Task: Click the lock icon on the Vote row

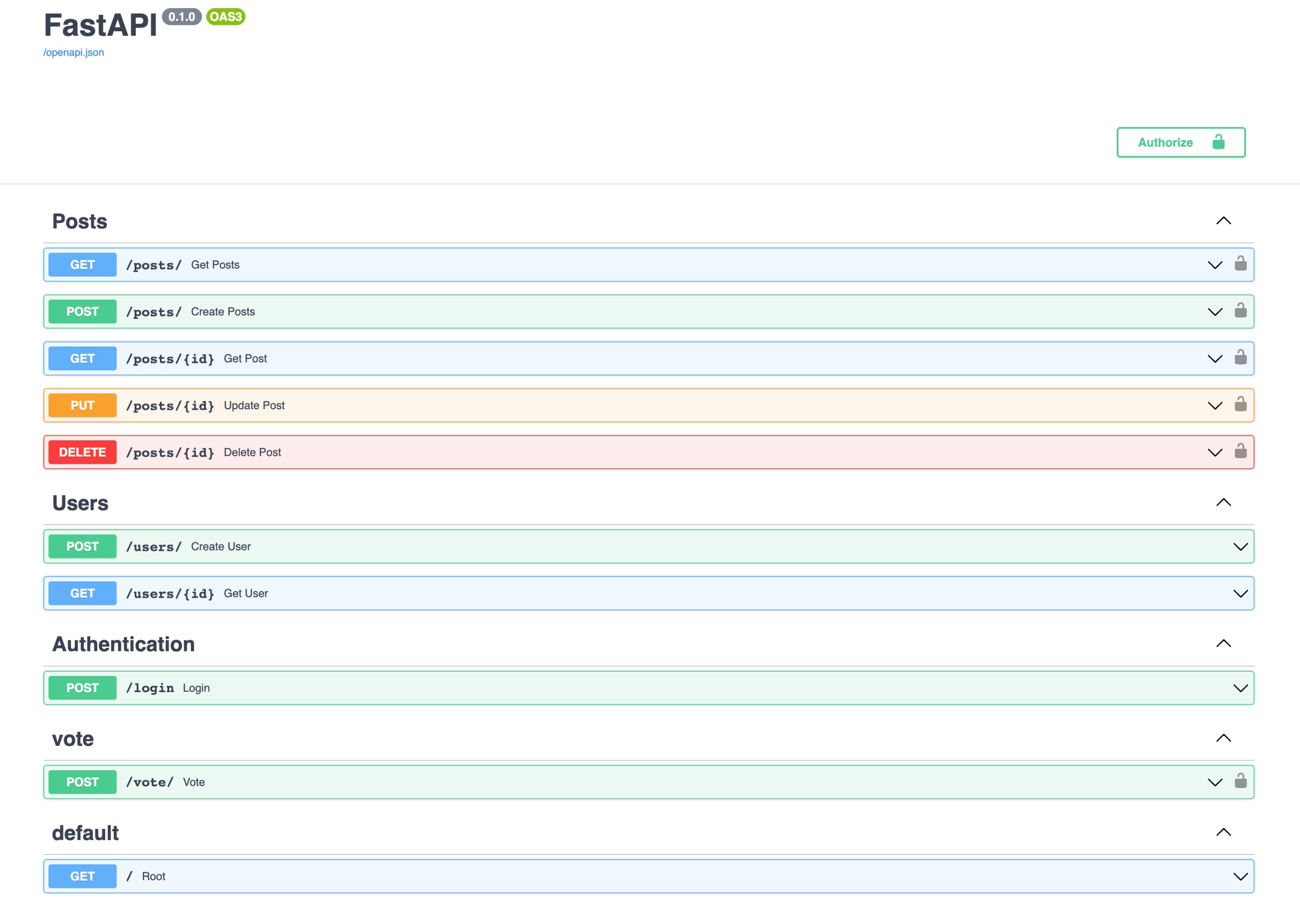Action: click(x=1240, y=781)
